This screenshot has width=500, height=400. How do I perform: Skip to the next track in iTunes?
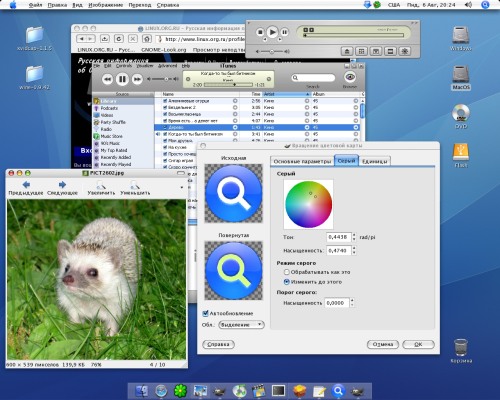pos(137,79)
